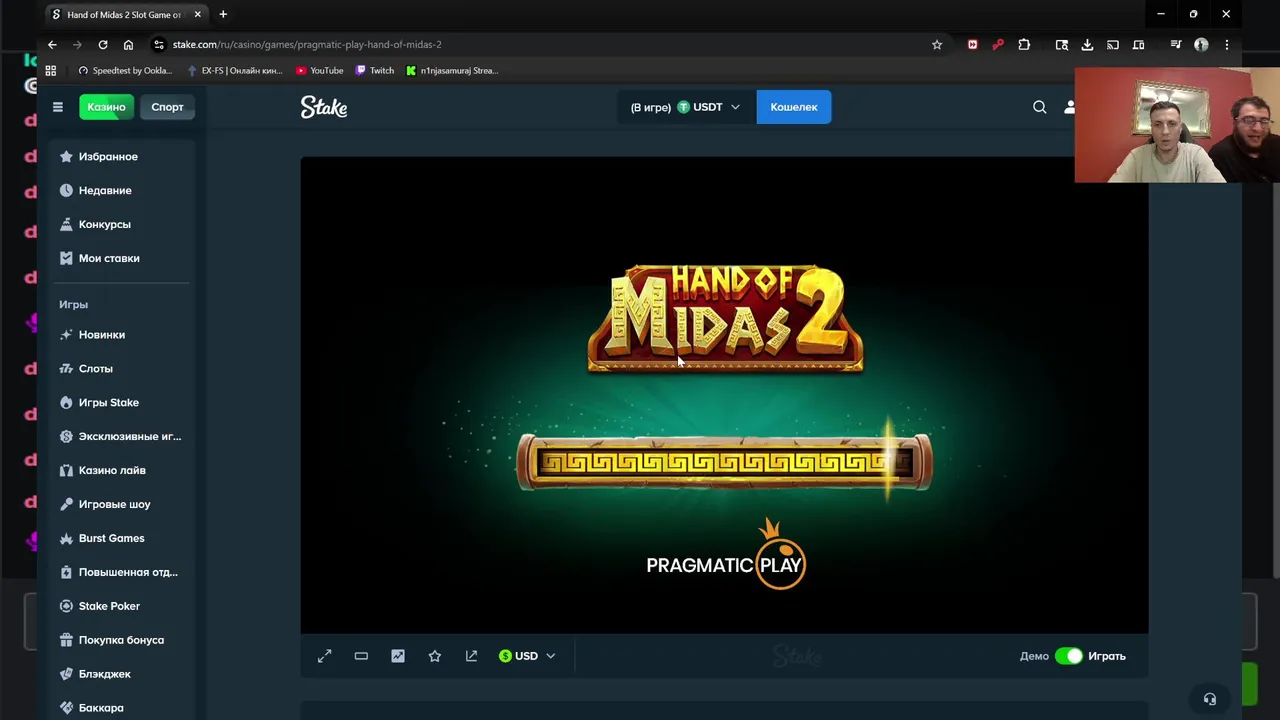Add game to favourites star
Screen dimensions: 1280x720
tap(435, 656)
